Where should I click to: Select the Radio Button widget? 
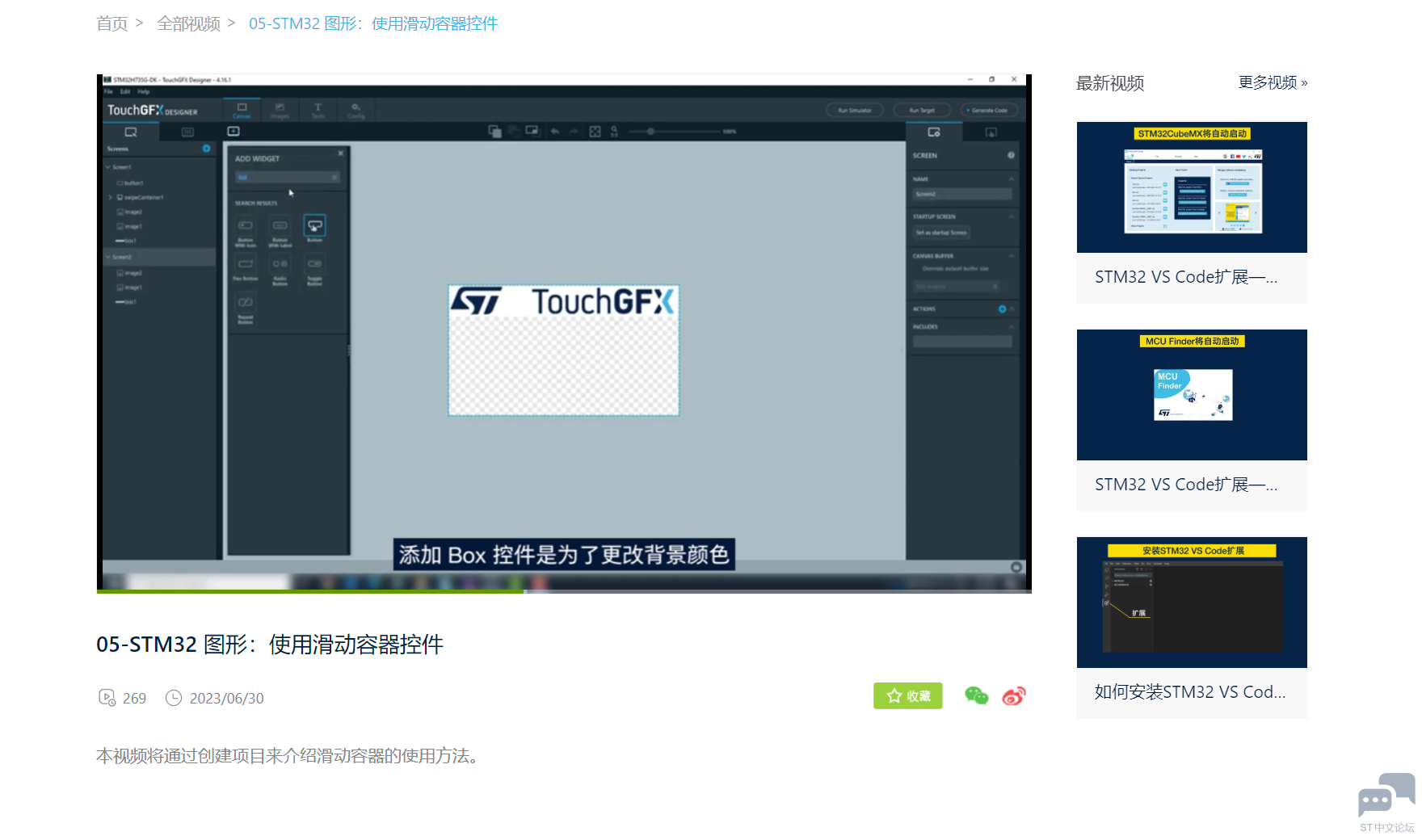[280, 270]
